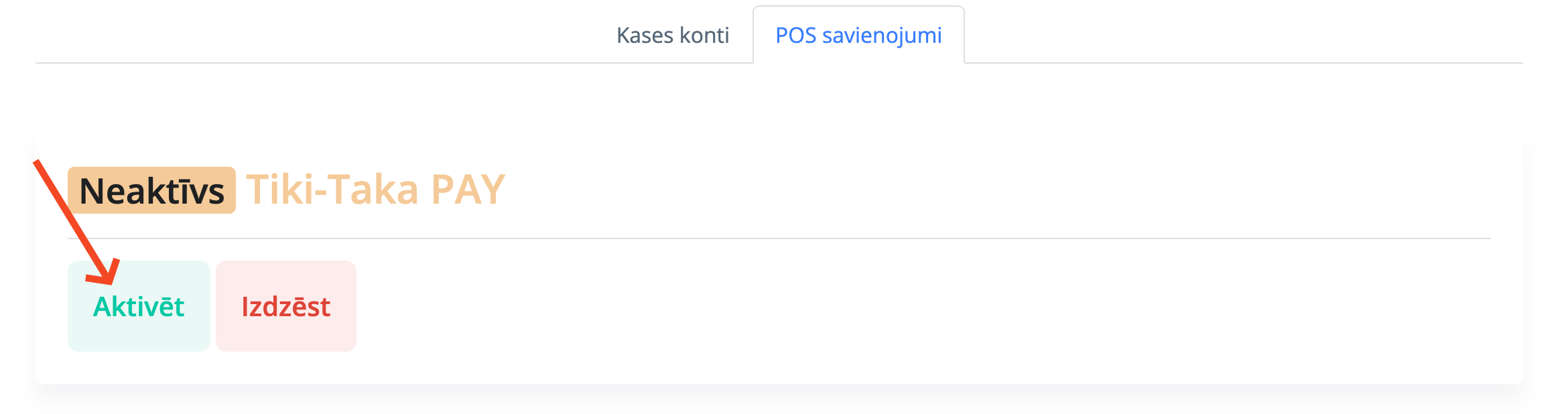Tap the mint-colored Aktivēt button

[139, 306]
